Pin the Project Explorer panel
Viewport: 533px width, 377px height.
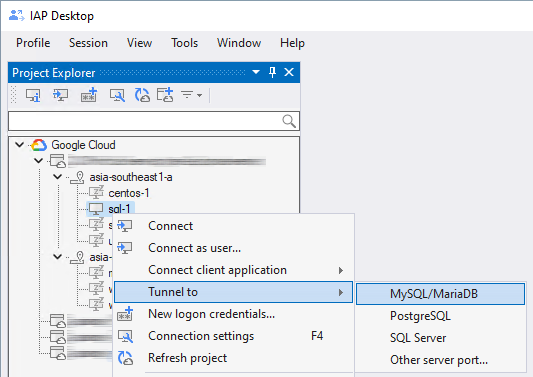pos(272,72)
